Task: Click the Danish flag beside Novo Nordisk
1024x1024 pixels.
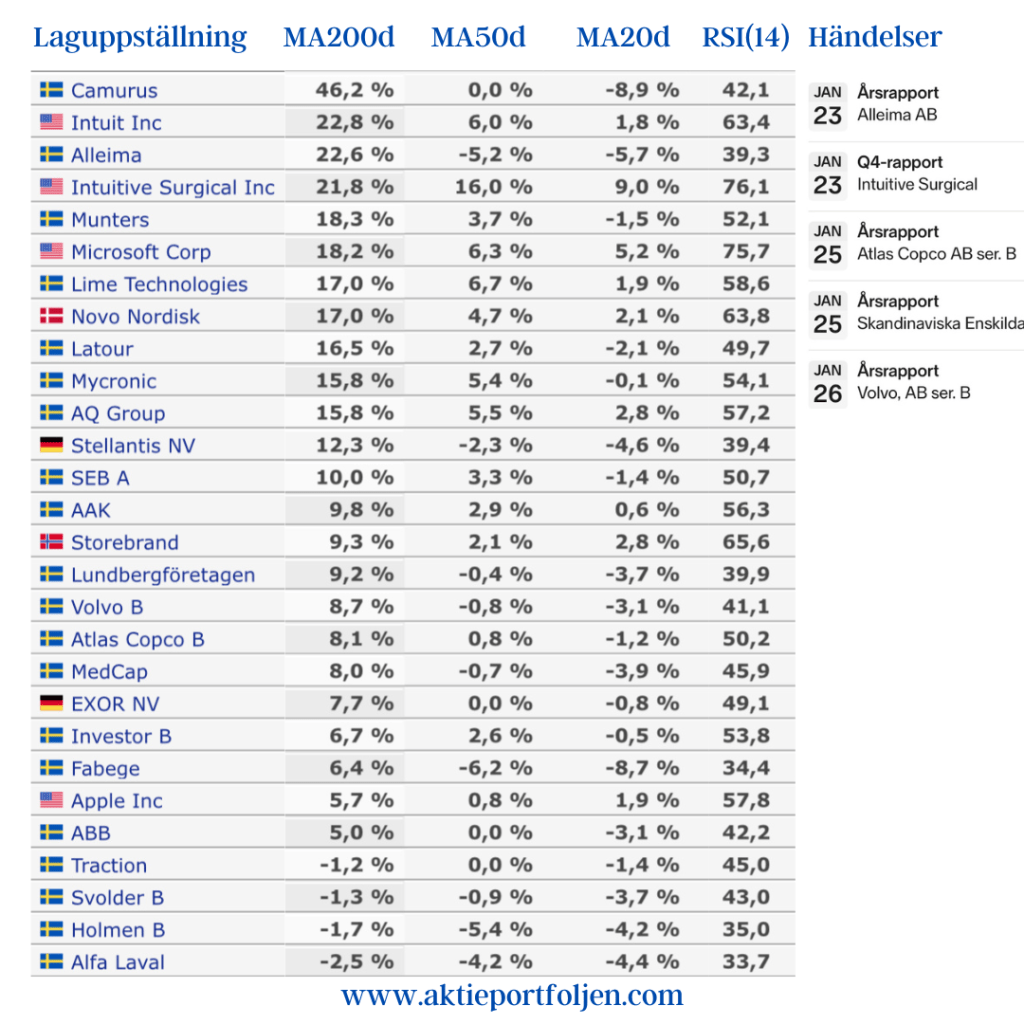Action: pos(51,316)
